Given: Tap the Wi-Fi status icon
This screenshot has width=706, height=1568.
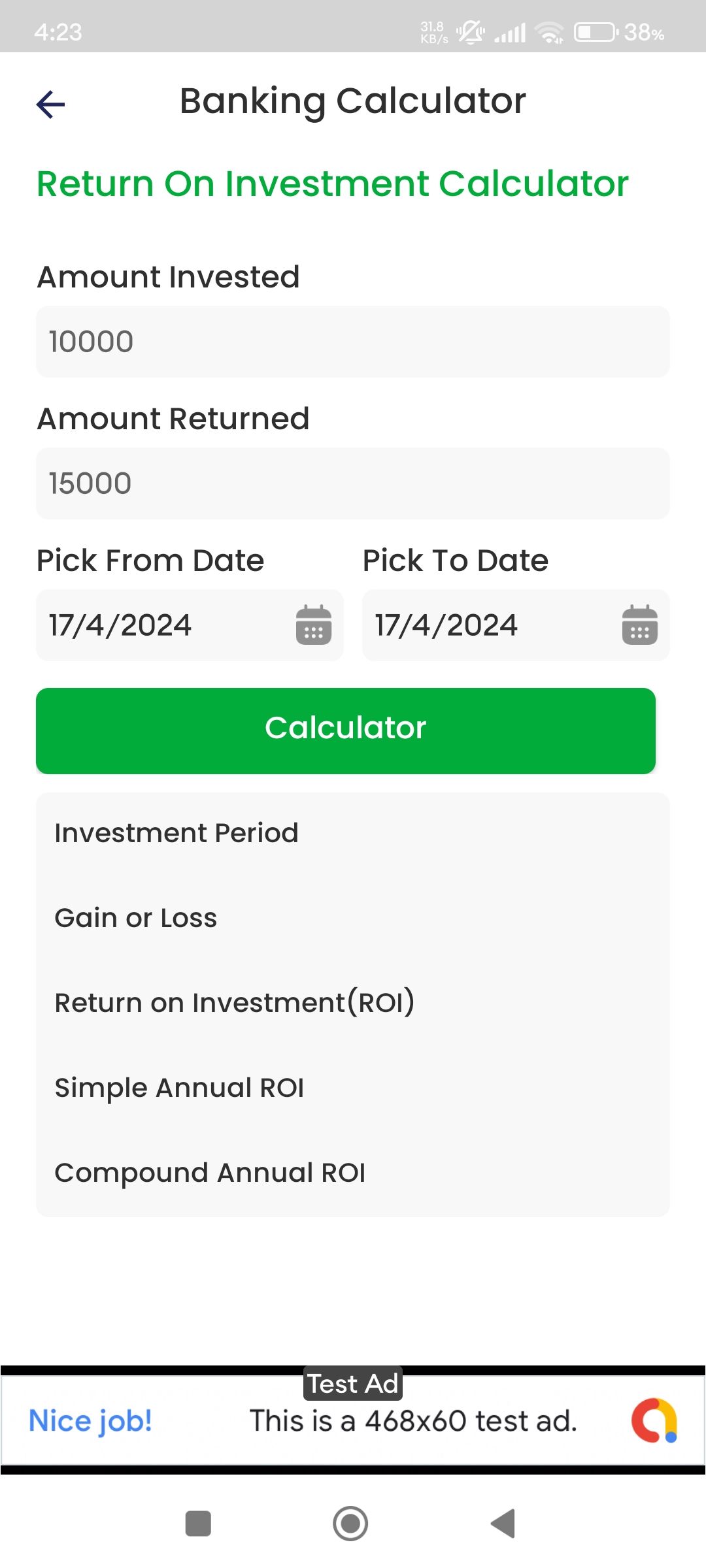Looking at the screenshot, I should click(549, 32).
